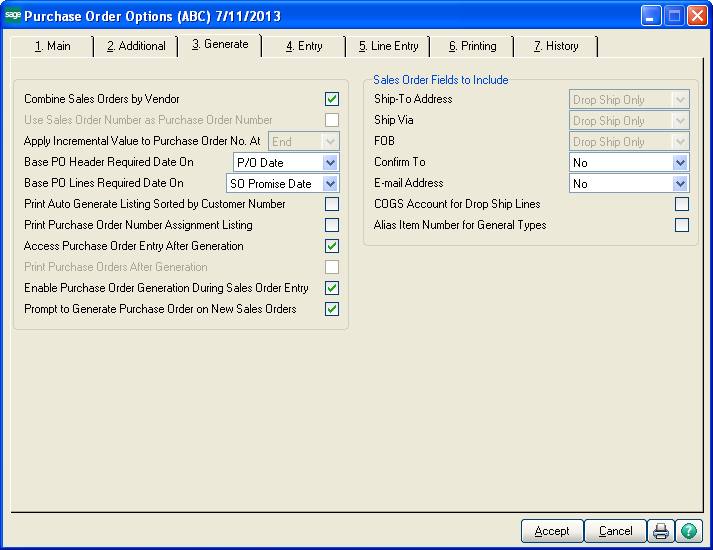Enable Print Auto Generate Listing Sorted checkbox
Viewport: 713px width, 550px height.
pos(332,204)
